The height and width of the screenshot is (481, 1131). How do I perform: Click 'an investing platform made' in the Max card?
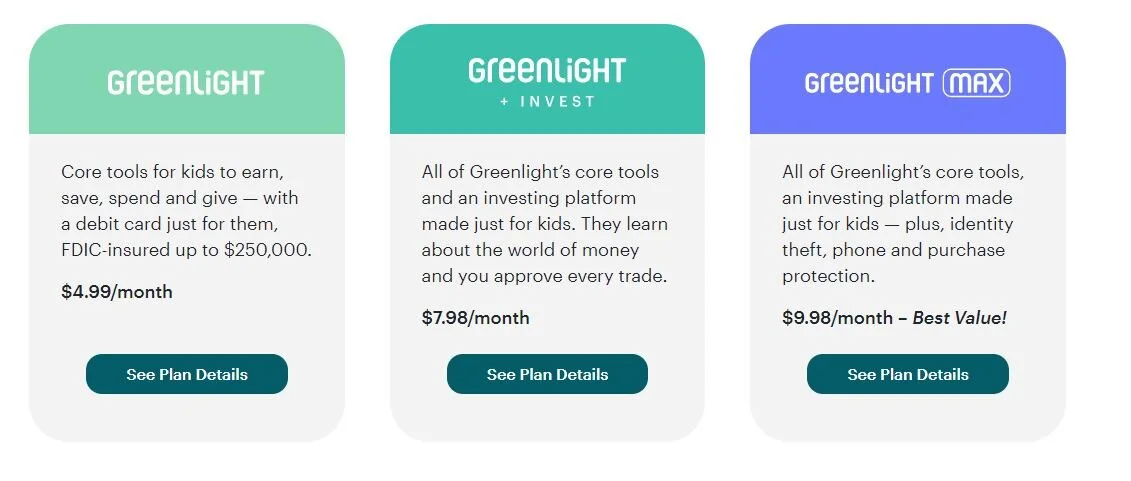click(x=897, y=198)
